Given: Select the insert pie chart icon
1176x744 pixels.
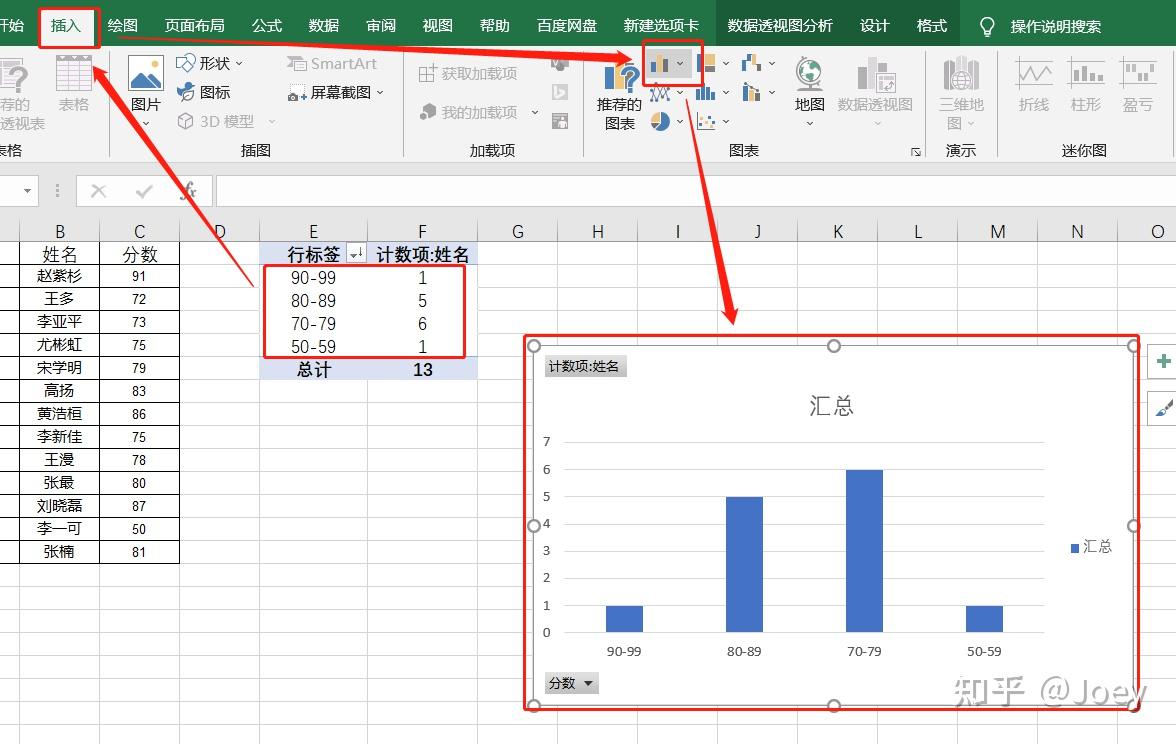Looking at the screenshot, I should [659, 121].
